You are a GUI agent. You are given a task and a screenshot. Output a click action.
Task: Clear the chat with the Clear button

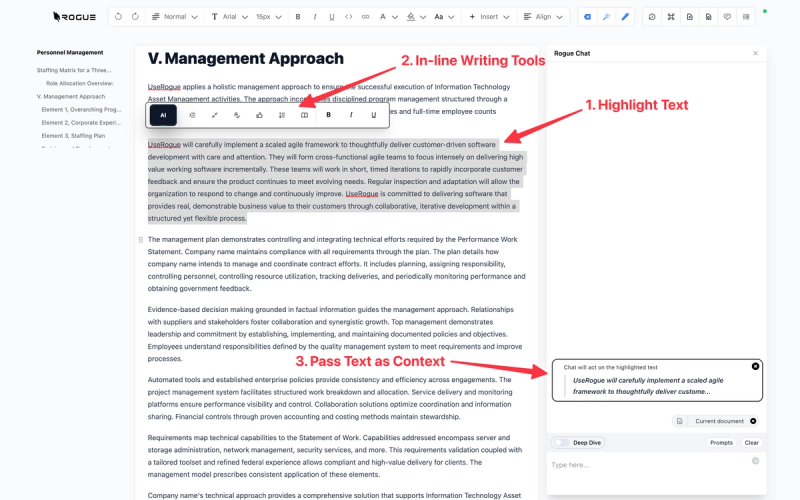click(x=751, y=442)
